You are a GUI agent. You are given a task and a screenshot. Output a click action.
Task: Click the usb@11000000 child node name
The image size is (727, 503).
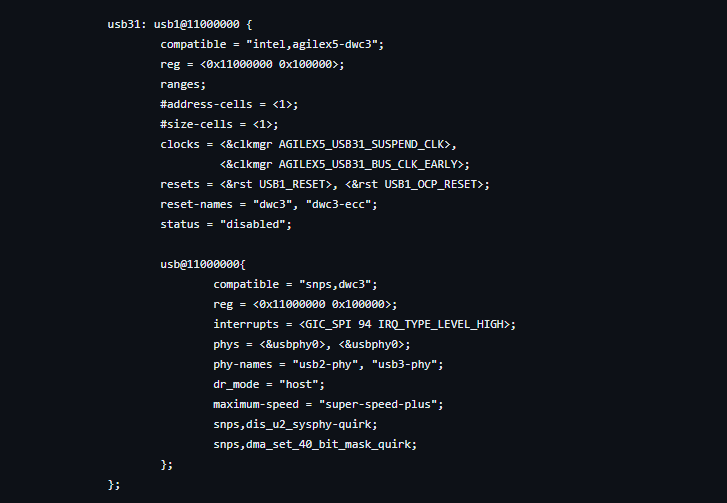[200, 264]
